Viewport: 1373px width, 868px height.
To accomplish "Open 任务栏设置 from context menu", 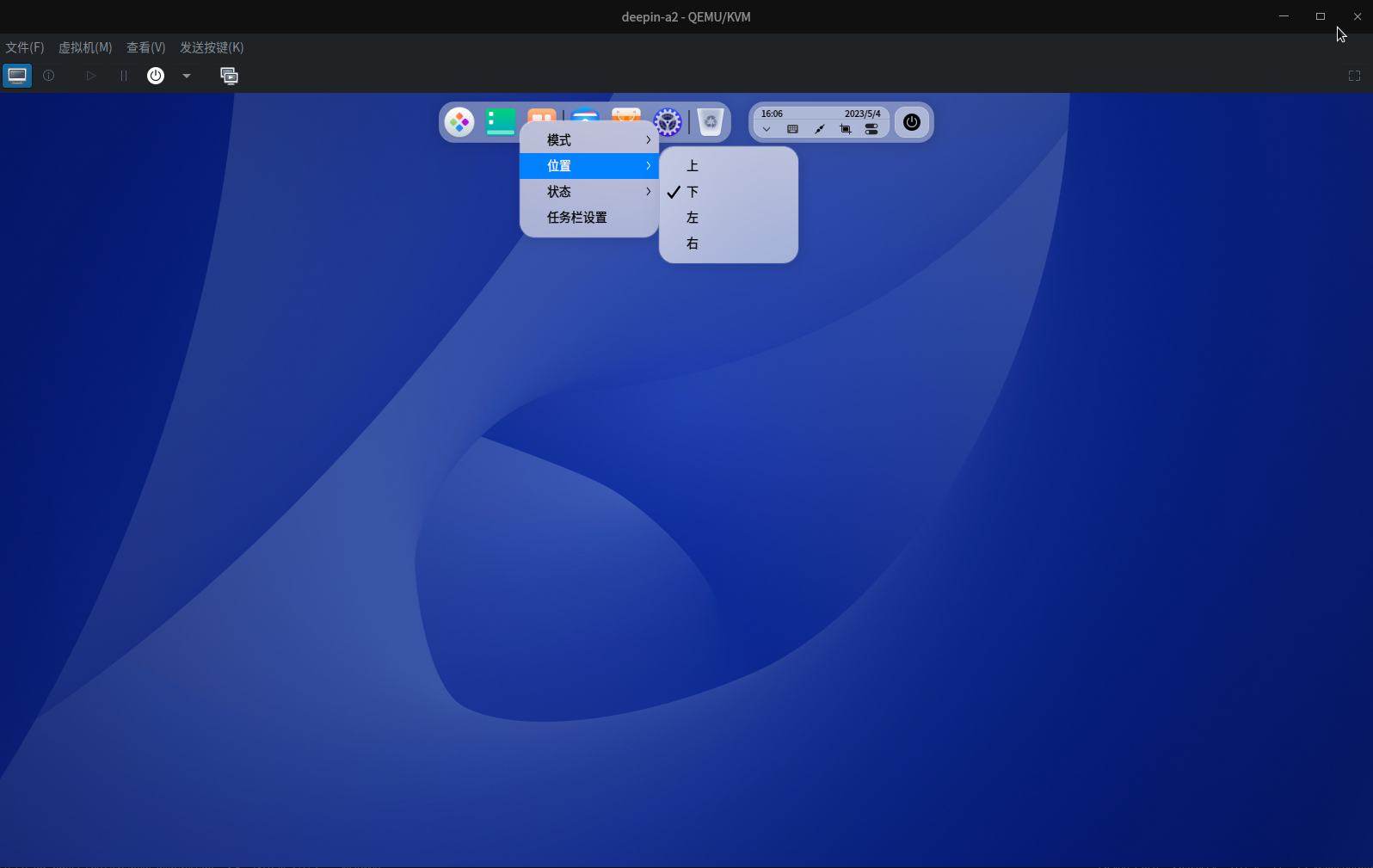I will tap(577, 218).
